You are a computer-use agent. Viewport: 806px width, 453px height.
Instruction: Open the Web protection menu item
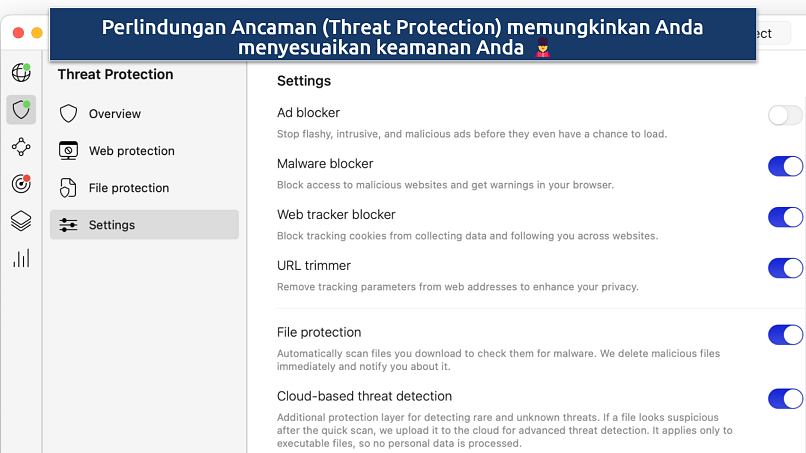click(131, 151)
